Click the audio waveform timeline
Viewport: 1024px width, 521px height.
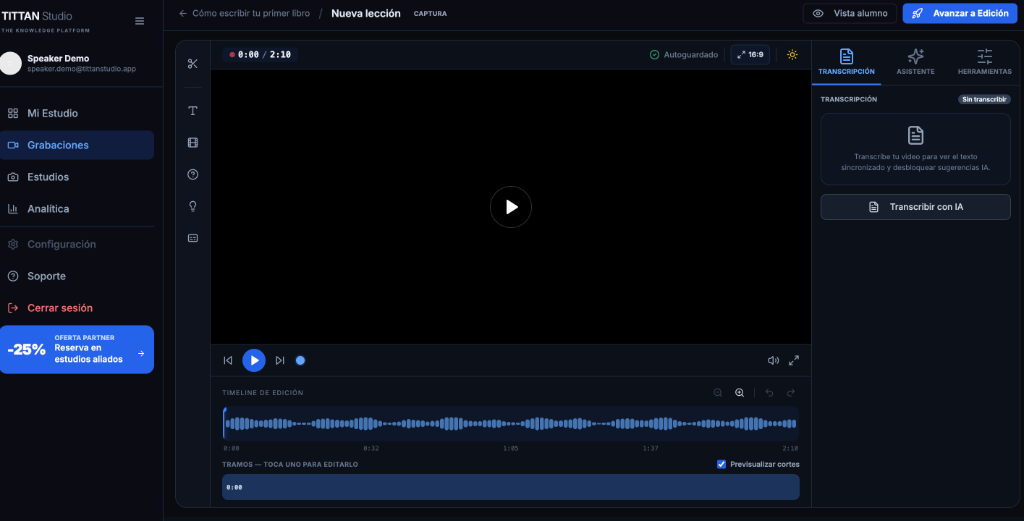[x=511, y=424]
